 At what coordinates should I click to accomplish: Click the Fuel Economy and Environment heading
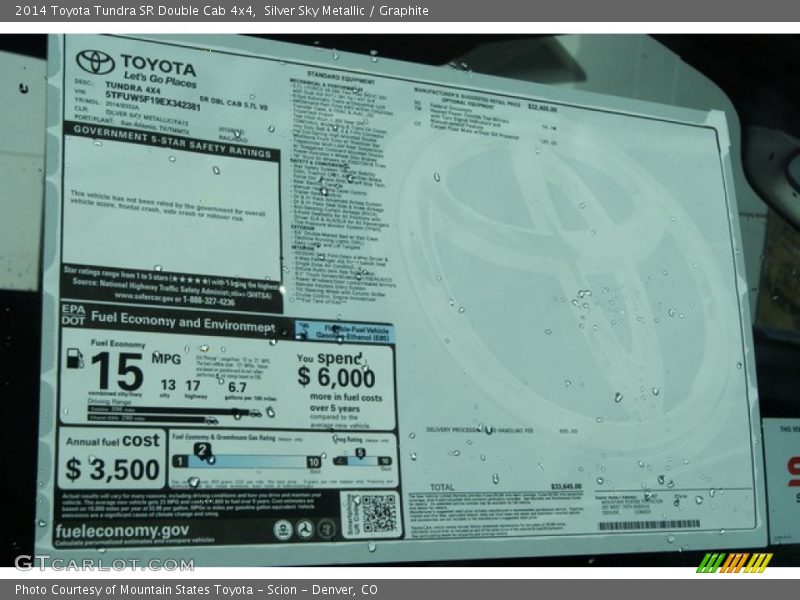pyautogui.click(x=183, y=322)
